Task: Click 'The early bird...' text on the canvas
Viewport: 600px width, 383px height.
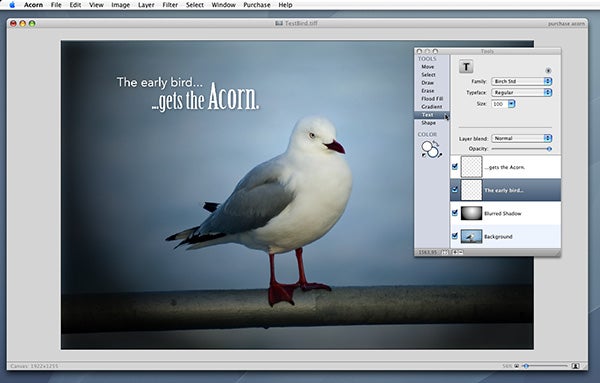Action: 160,83
